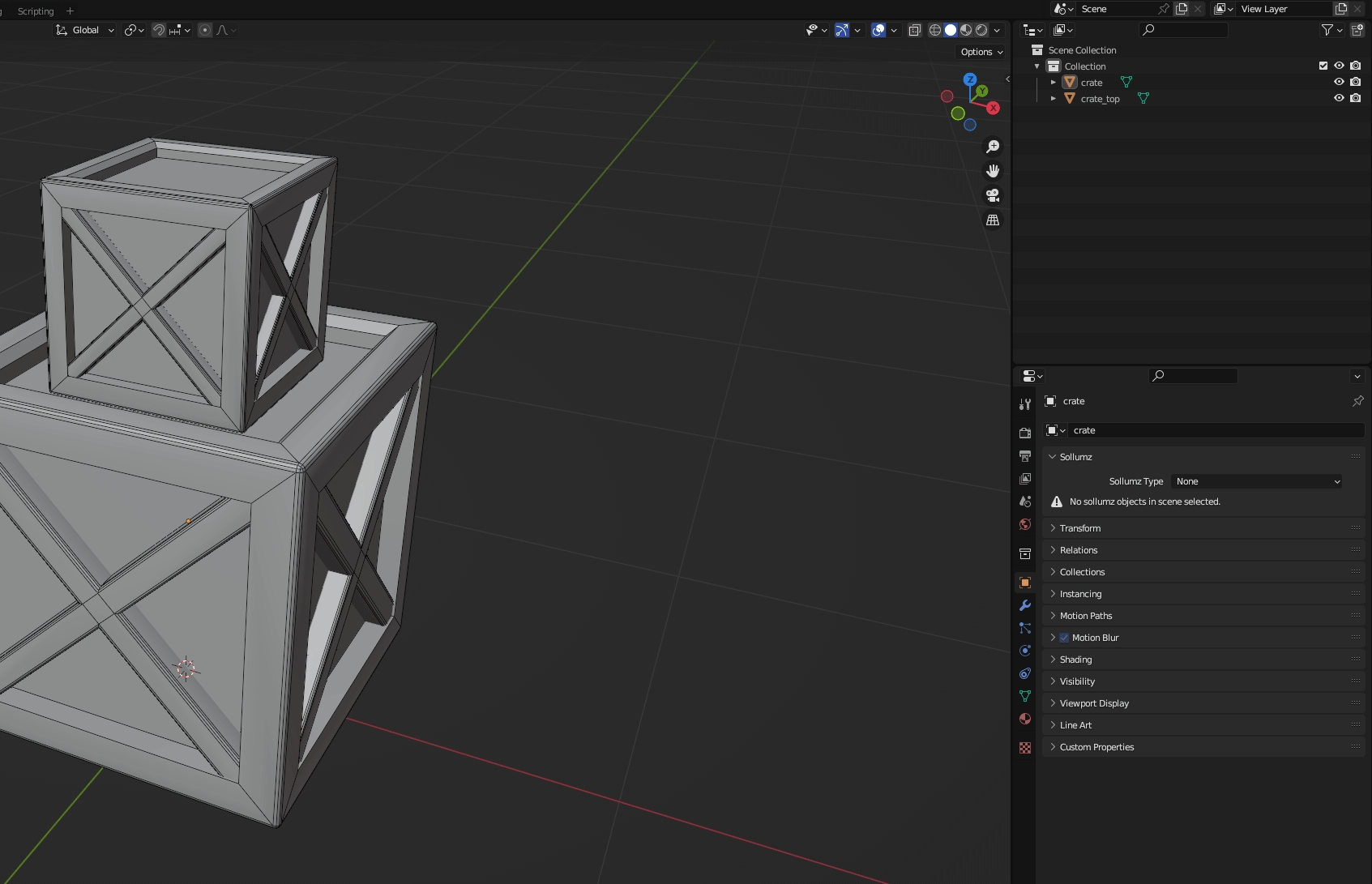Open the Object Data mesh properties tab
The height and width of the screenshot is (884, 1372).
point(1025,696)
